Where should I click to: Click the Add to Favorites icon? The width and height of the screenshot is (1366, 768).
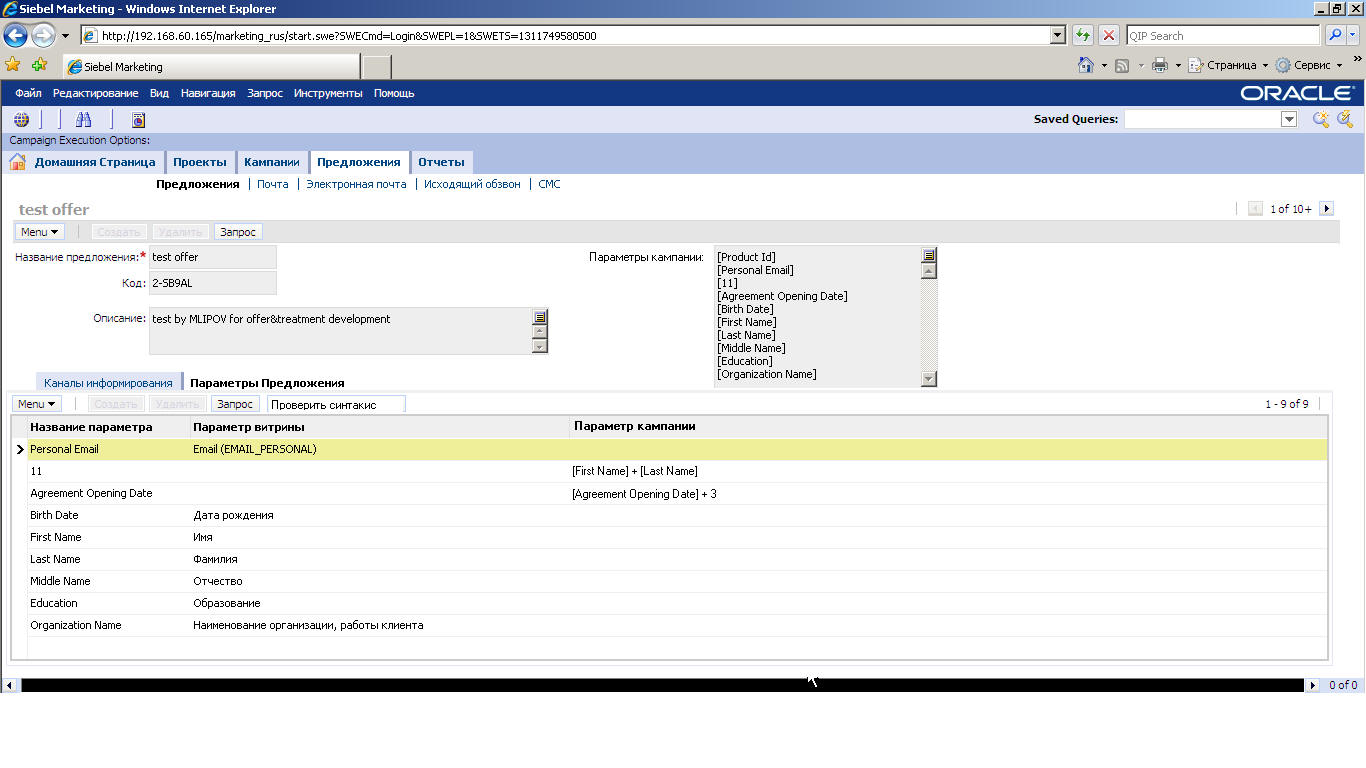pos(40,65)
